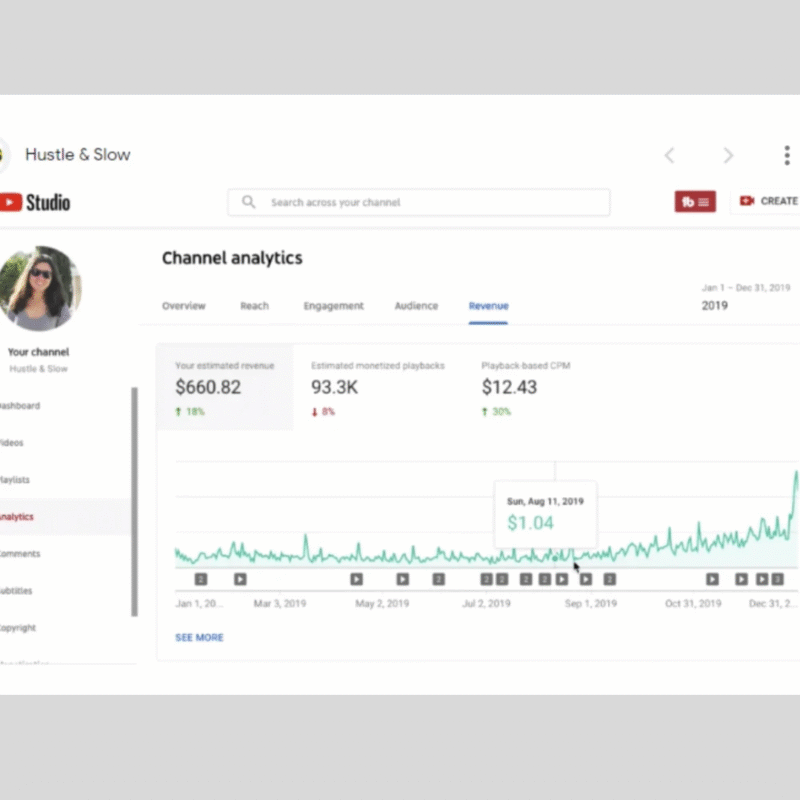Image resolution: width=800 pixels, height=800 pixels.
Task: Click the left navigation chevron arrow
Action: tap(669, 155)
